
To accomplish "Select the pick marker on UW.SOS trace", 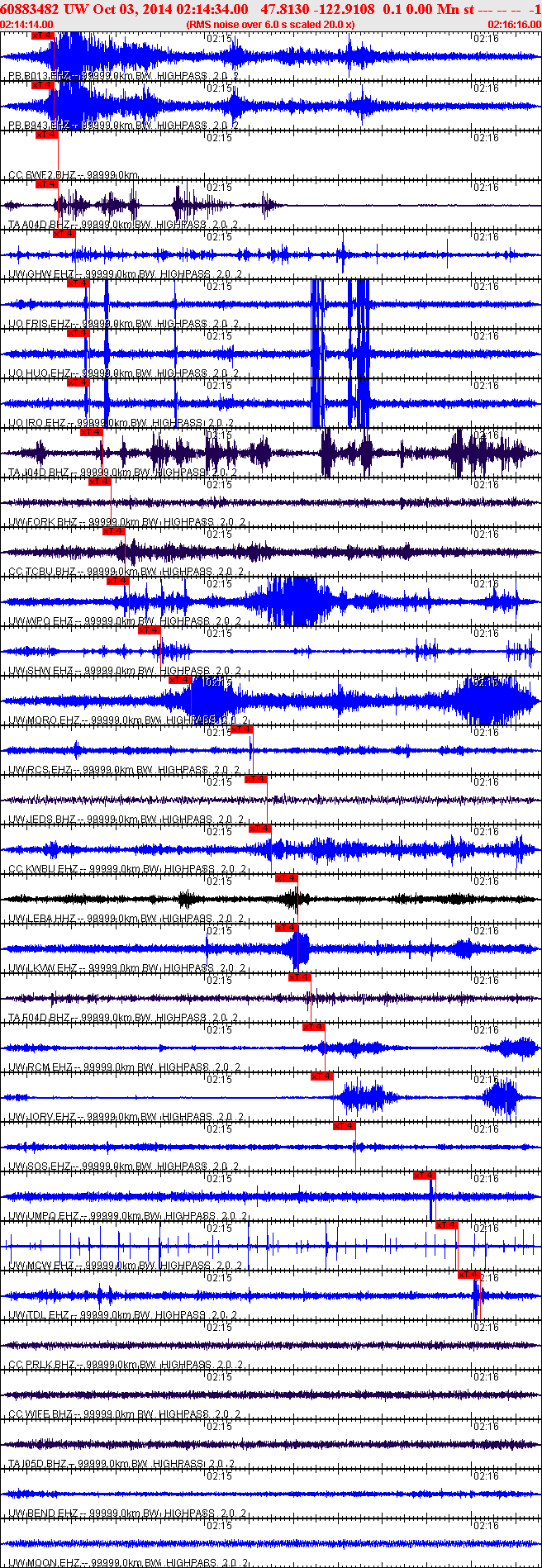I will tap(345, 1126).
